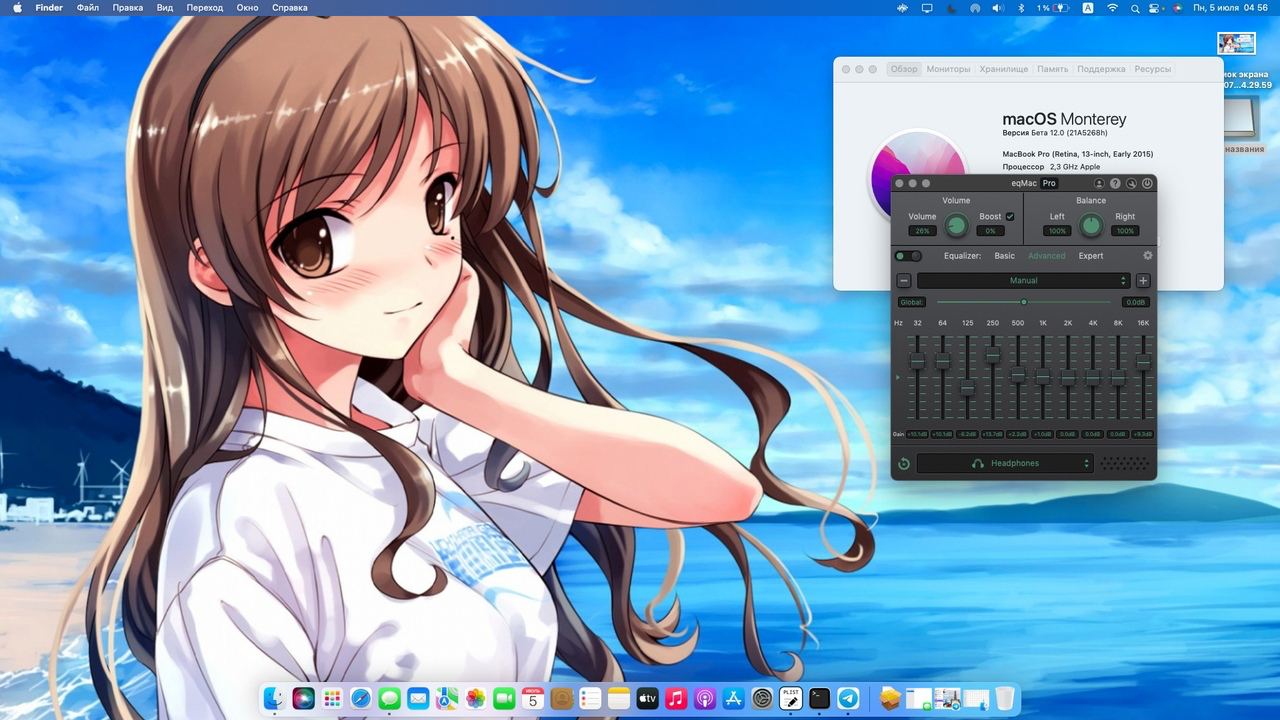Toggle the eqMac Equalizer on/off switch

(x=908, y=256)
